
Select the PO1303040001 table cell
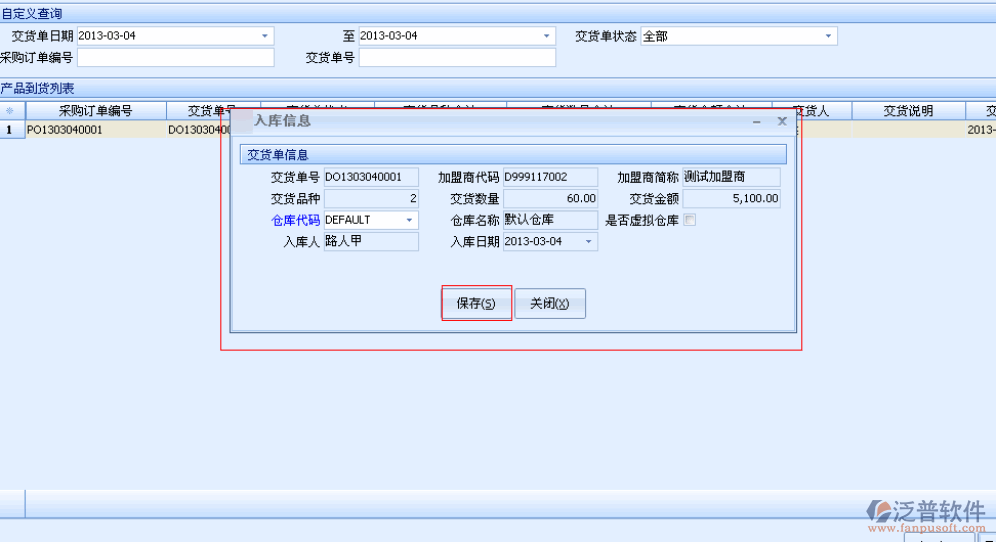coord(96,130)
